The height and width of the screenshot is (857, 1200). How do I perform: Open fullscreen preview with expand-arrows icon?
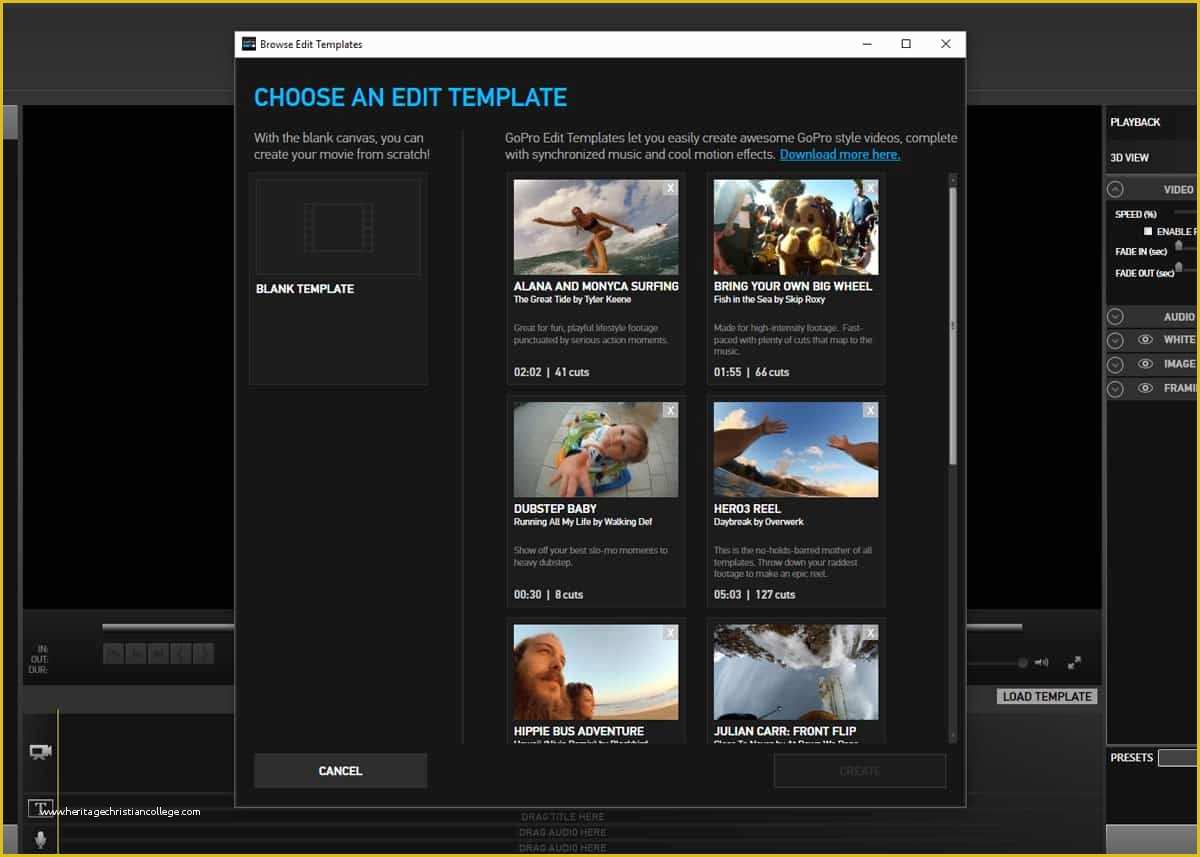[x=1074, y=662]
